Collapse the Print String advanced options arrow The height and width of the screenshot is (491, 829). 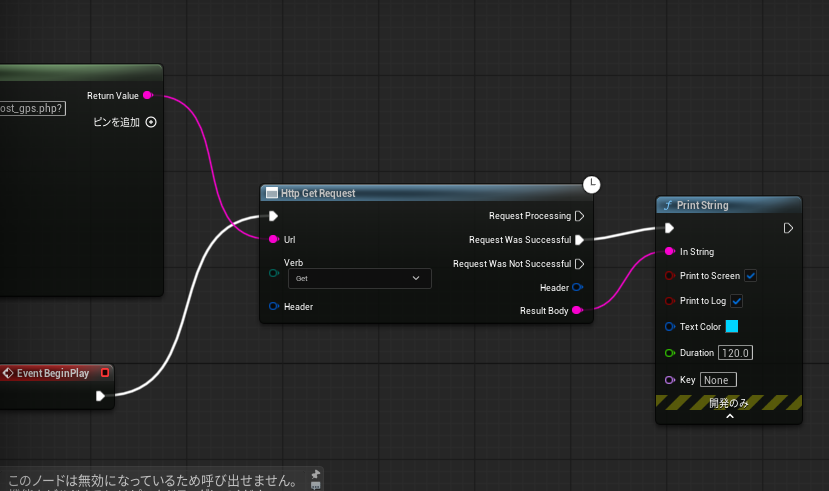pos(729,416)
